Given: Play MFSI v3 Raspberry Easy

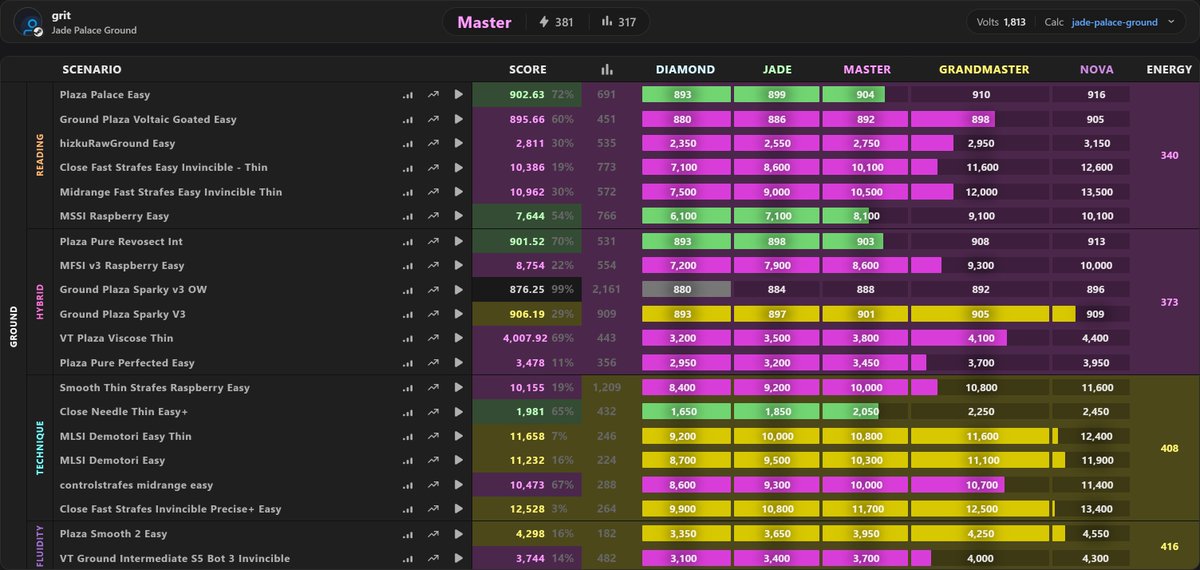Looking at the screenshot, I should tap(459, 265).
